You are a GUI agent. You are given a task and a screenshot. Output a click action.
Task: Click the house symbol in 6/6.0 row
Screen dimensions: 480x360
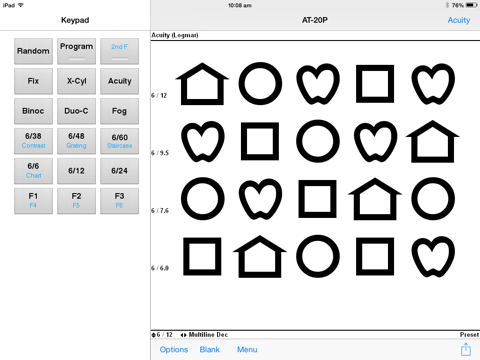pos(260,257)
